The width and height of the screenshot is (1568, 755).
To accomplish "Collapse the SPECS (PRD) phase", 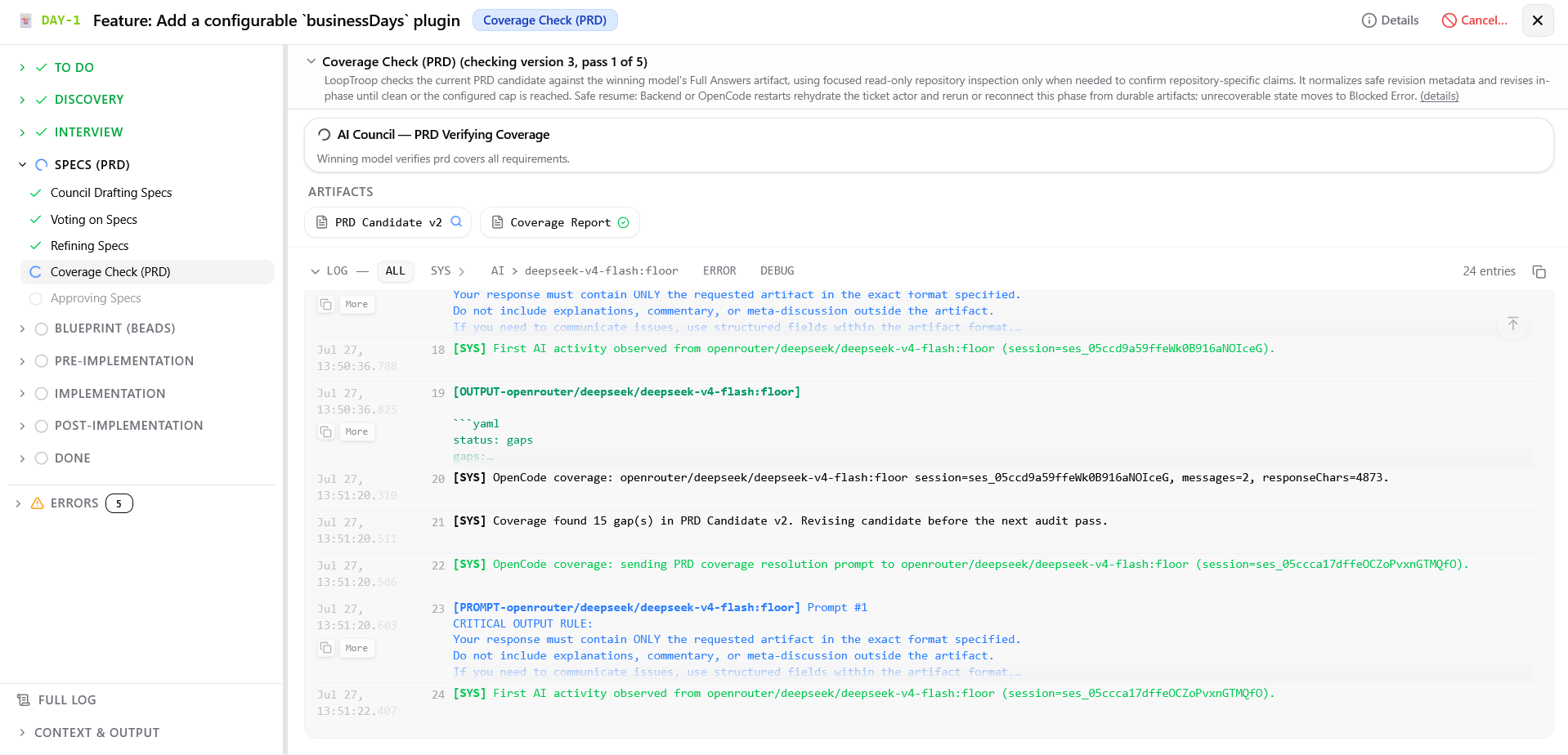I will pyautogui.click(x=22, y=165).
